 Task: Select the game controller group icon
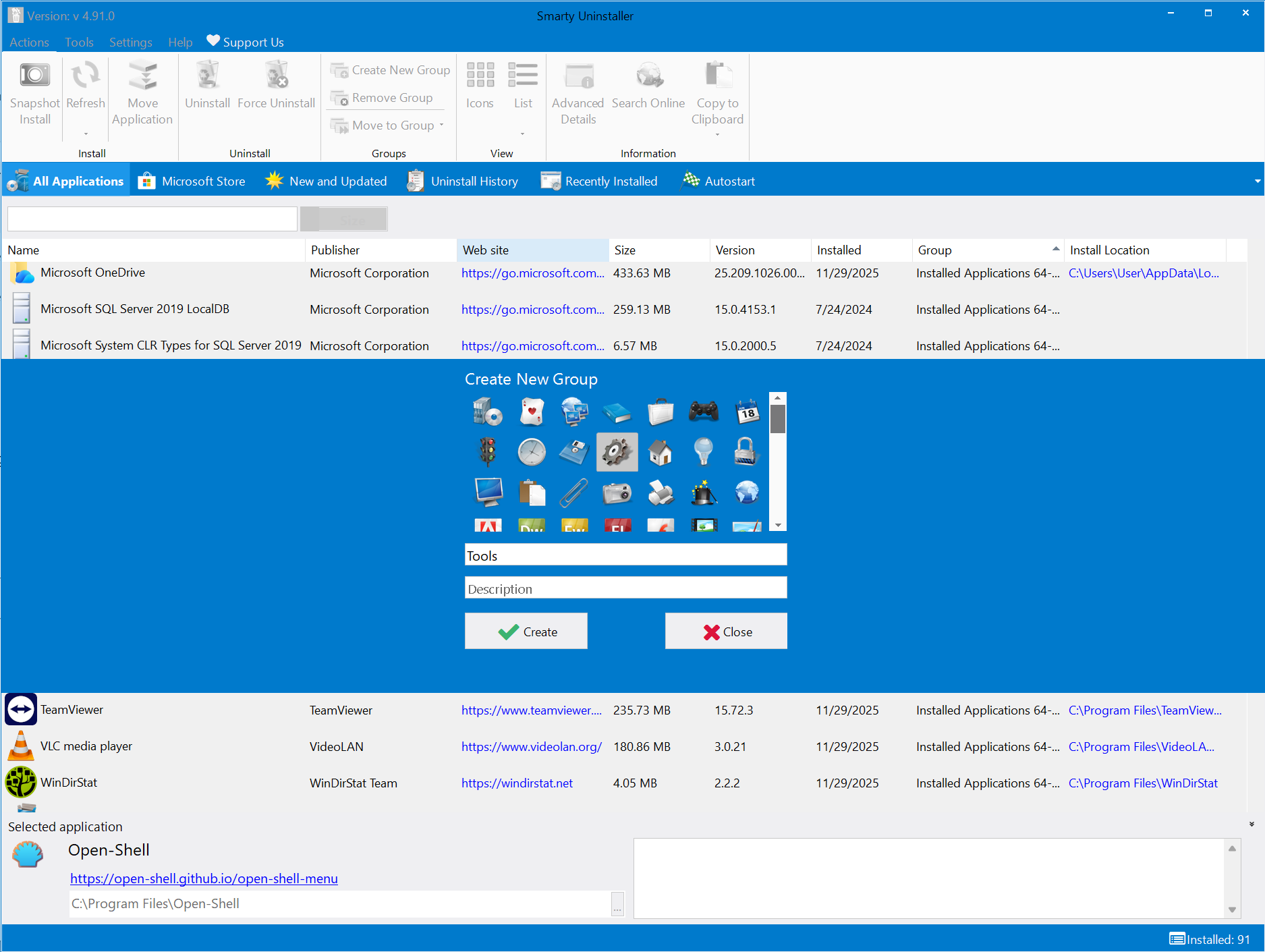click(704, 412)
